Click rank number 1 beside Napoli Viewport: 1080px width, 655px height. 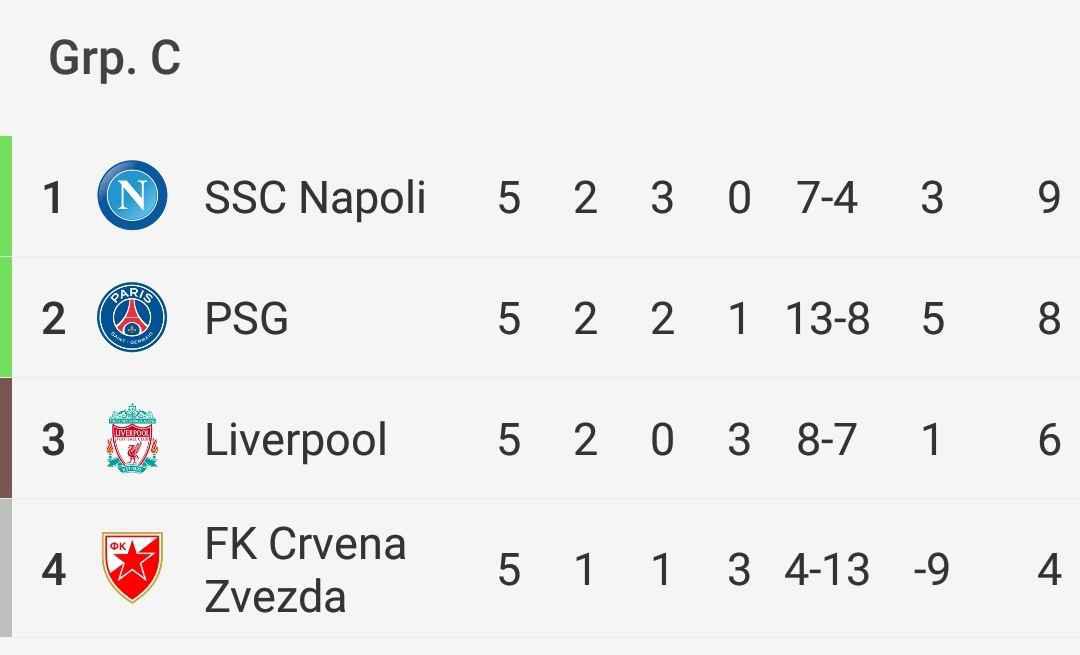[53, 197]
